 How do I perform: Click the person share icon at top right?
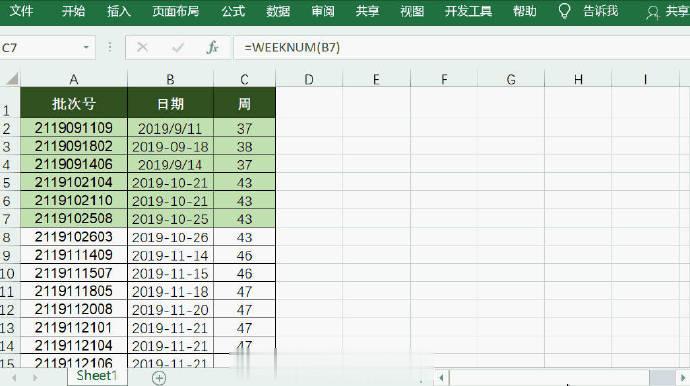click(652, 12)
